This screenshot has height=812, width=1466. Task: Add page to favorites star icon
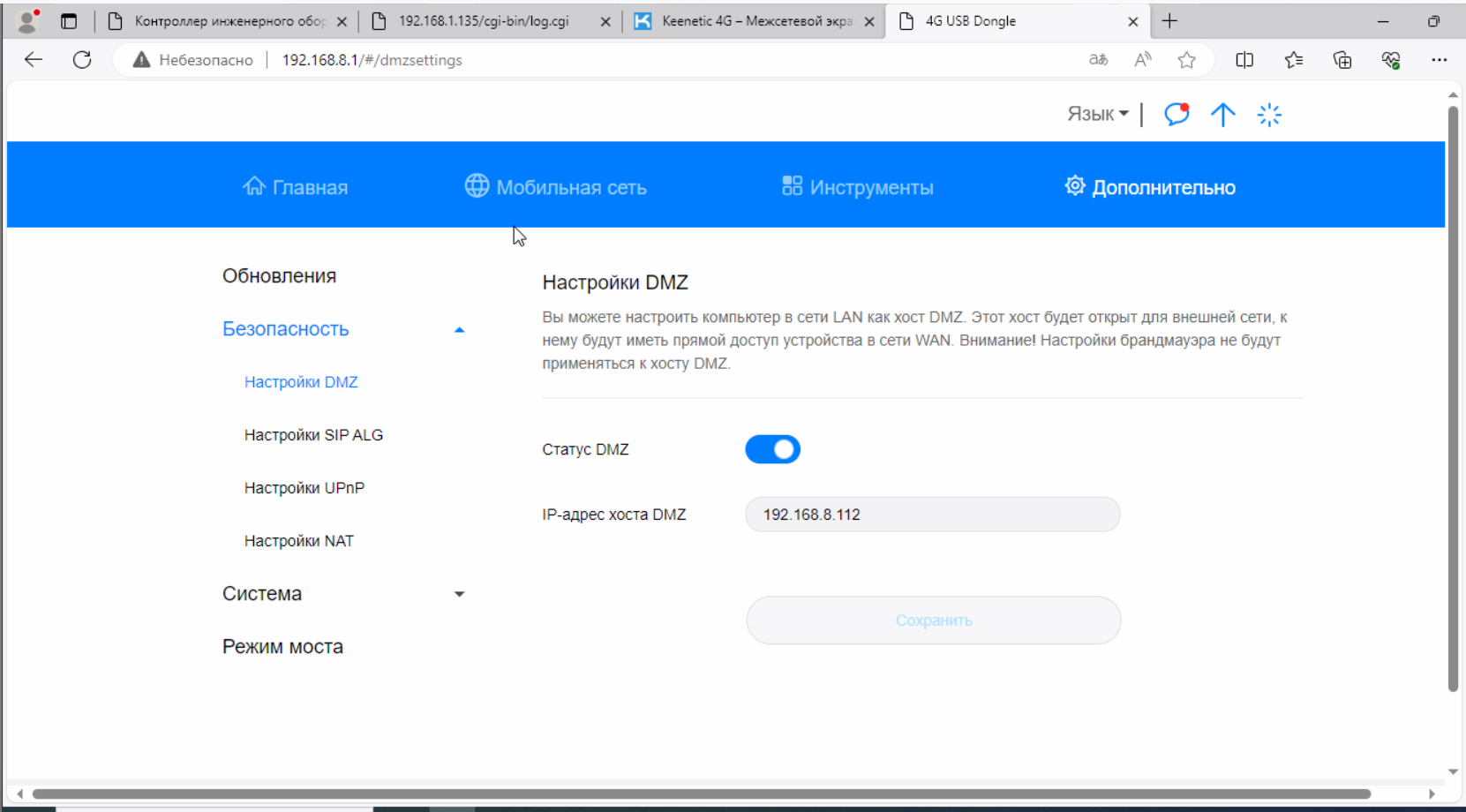pos(1186,60)
